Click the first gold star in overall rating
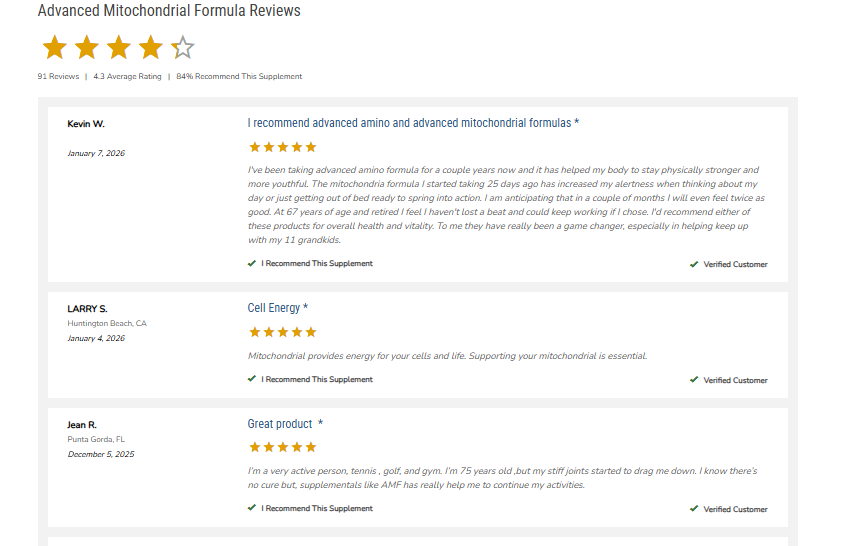The image size is (867, 546). (55, 47)
